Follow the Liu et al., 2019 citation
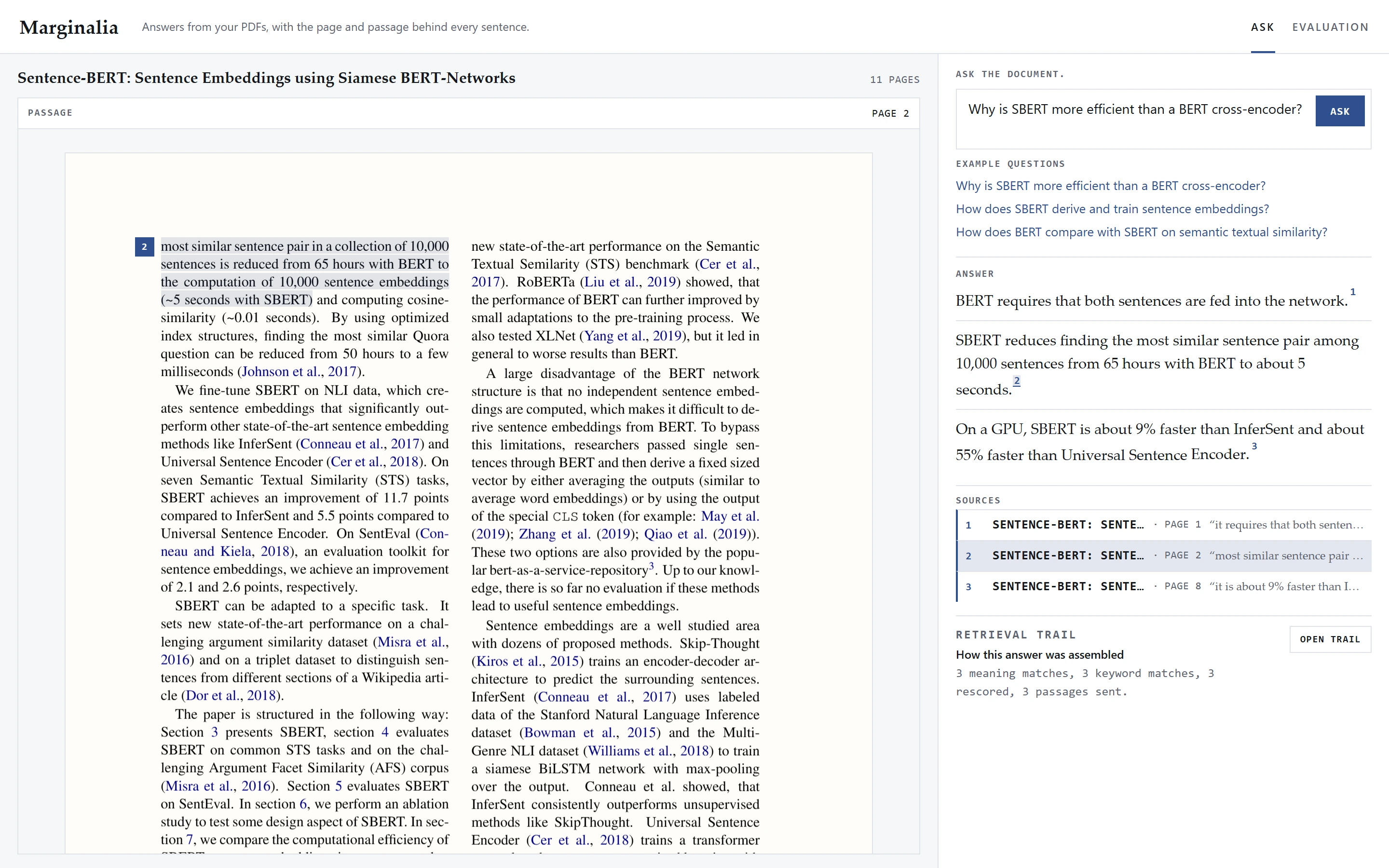The height and width of the screenshot is (868, 1389). 630,282
